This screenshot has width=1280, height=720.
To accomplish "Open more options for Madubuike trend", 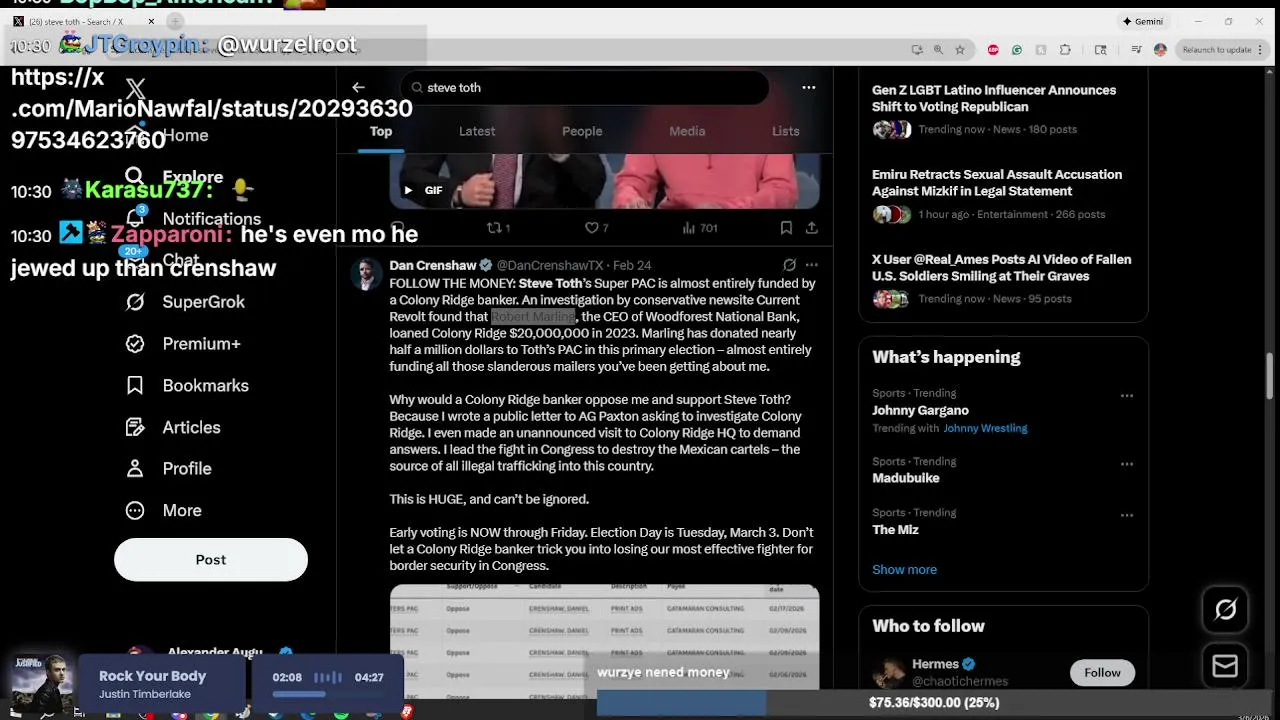I will click(x=1126, y=464).
